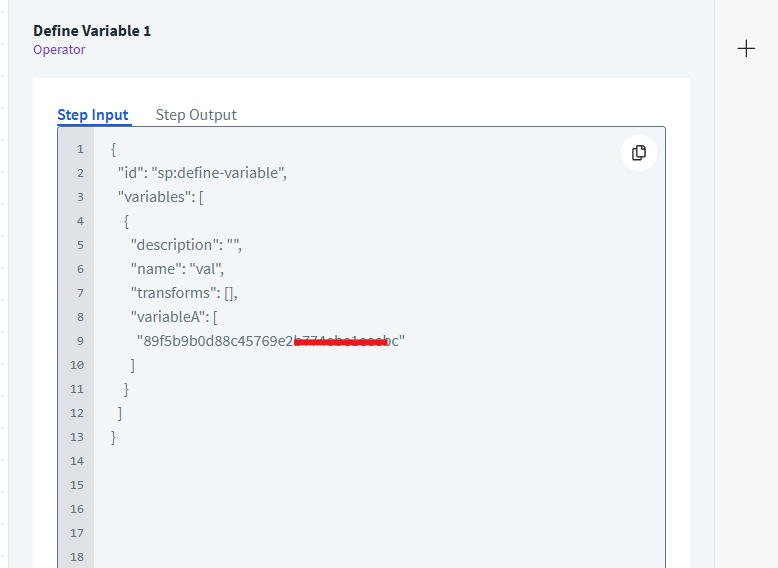Select line number 13 in the gutter
The width and height of the screenshot is (778, 568).
tap(78, 437)
